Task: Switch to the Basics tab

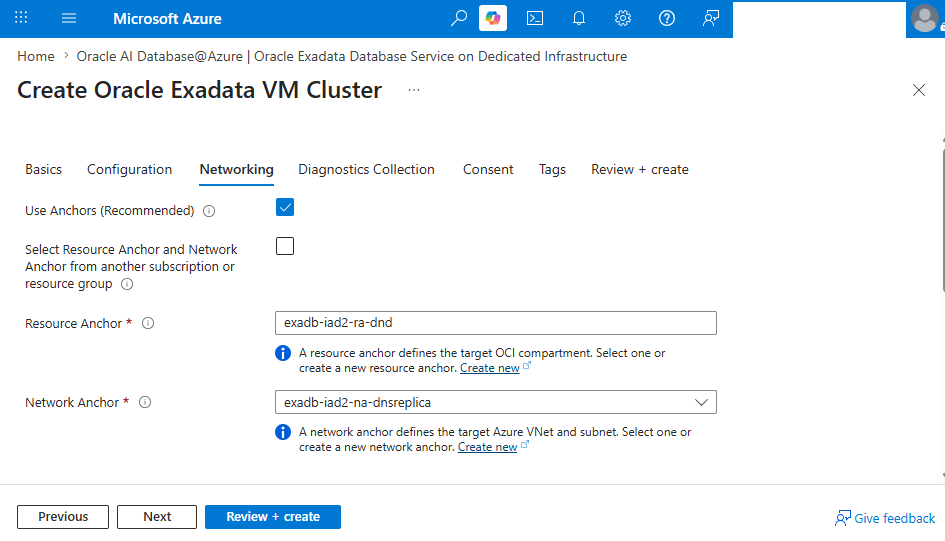Action: click(43, 169)
